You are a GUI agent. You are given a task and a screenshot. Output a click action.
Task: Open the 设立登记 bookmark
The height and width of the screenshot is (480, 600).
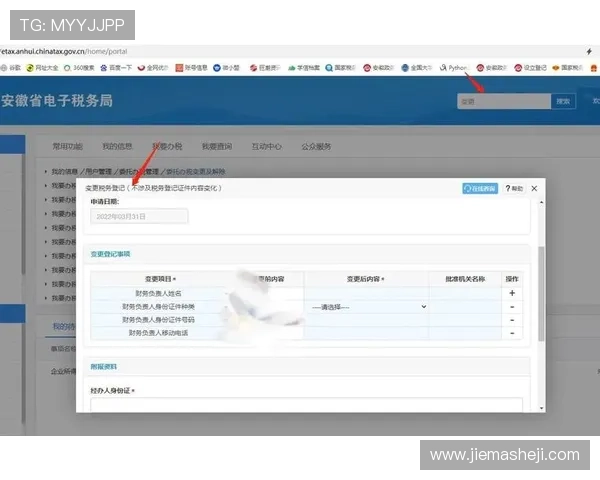pos(530,68)
